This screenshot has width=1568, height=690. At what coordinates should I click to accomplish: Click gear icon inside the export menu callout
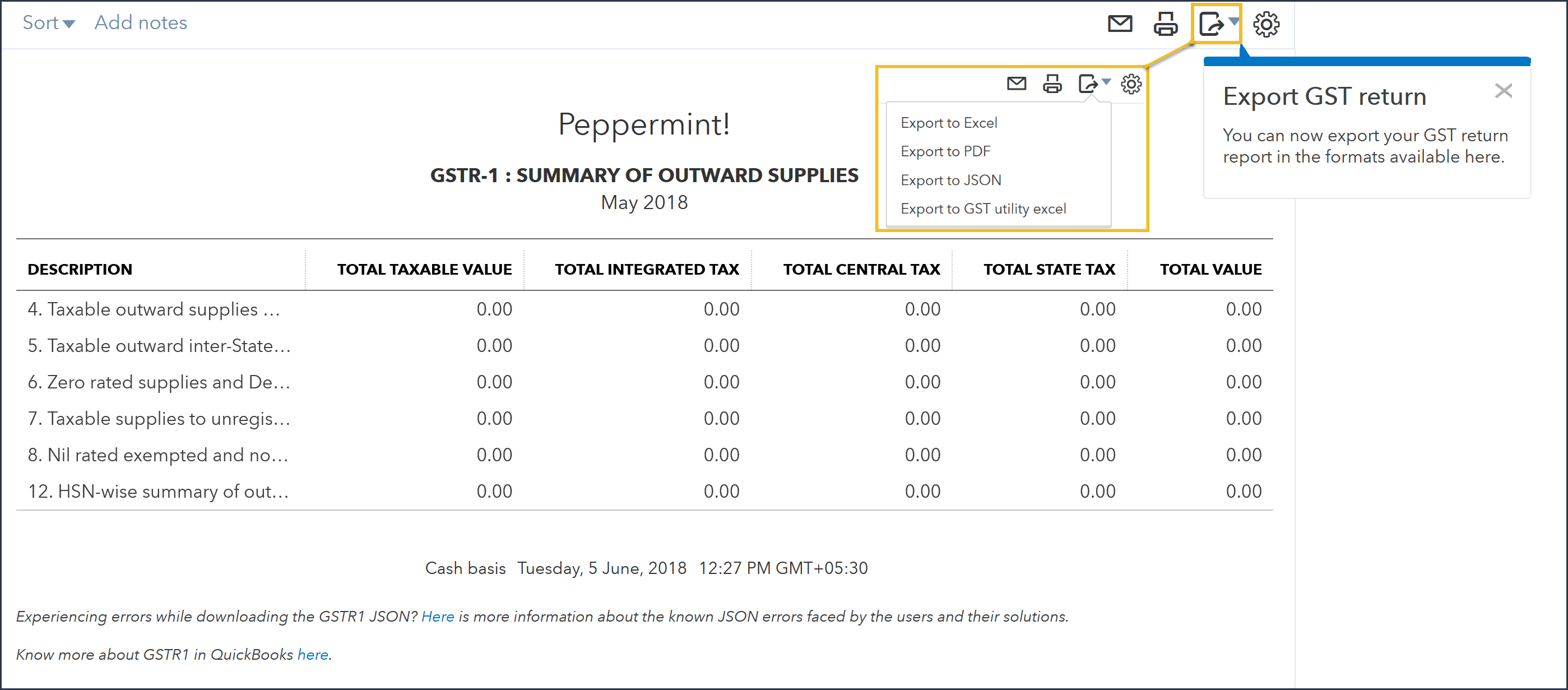[1131, 84]
